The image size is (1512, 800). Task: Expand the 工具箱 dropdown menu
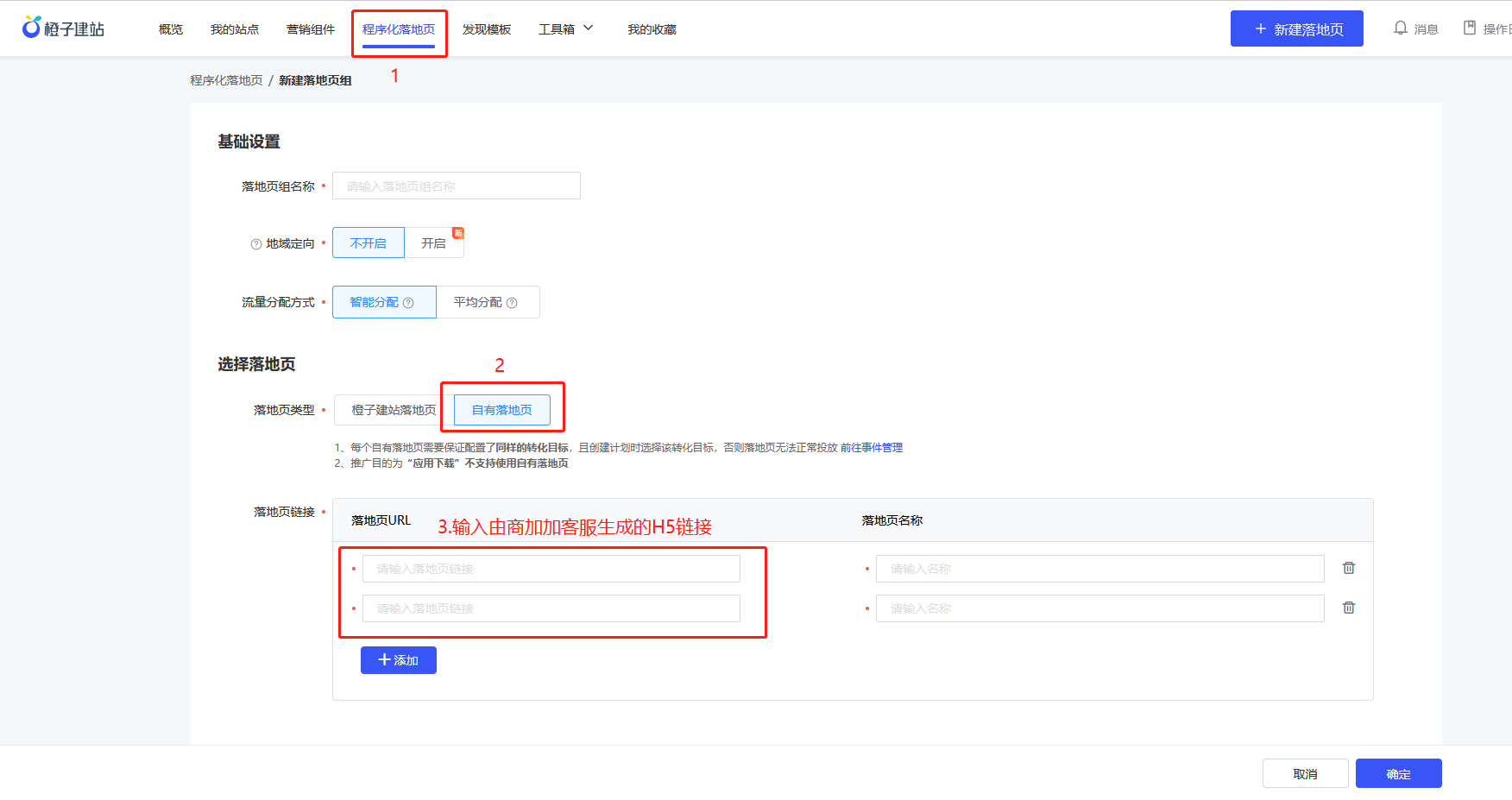coord(566,29)
